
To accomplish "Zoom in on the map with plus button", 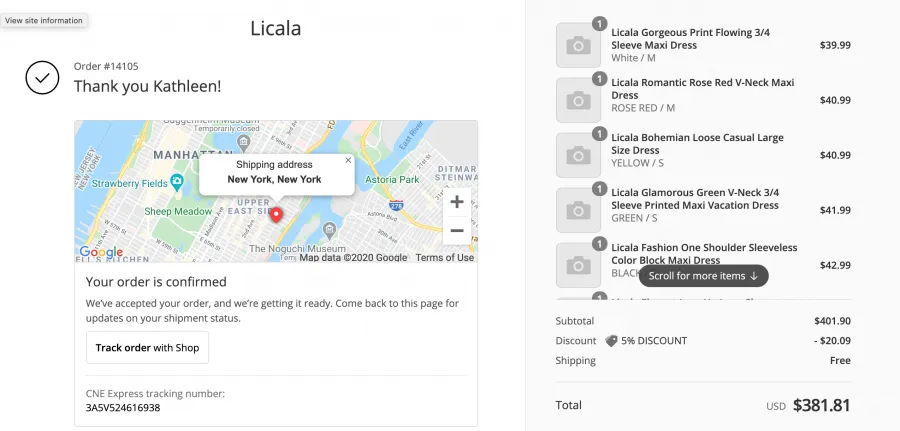I will point(457,202).
